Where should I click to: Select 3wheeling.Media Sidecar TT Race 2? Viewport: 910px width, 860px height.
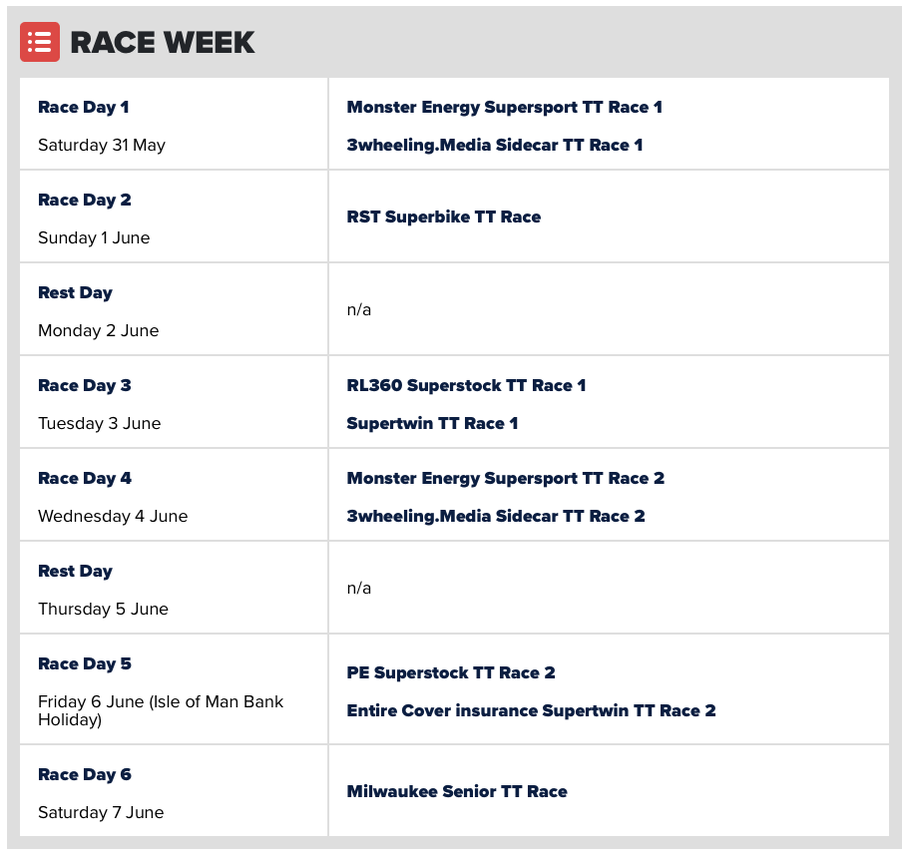(x=496, y=516)
